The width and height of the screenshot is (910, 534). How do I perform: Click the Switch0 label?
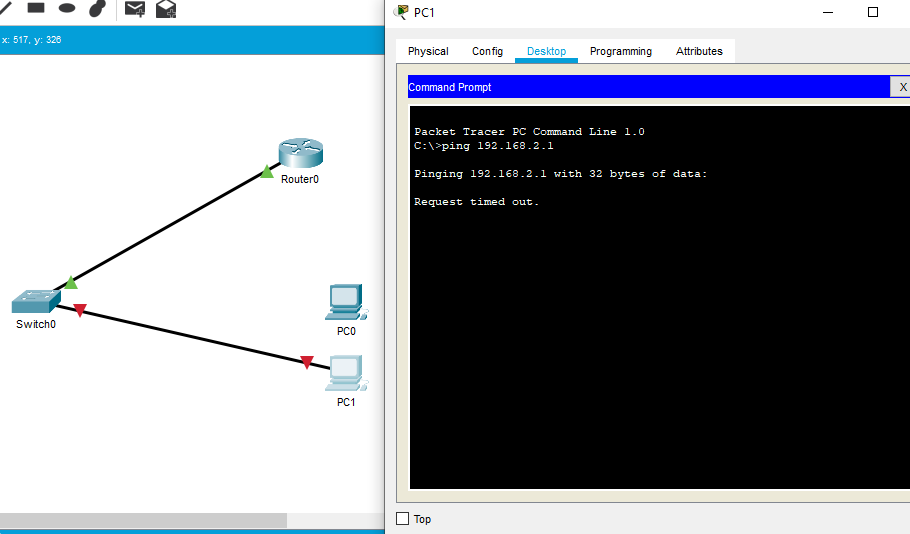click(36, 324)
